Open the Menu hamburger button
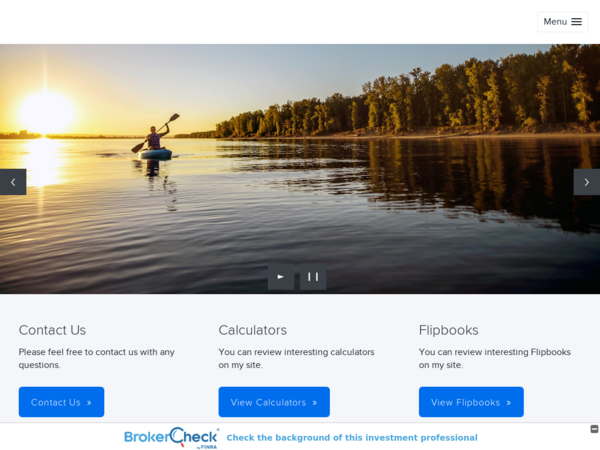The image size is (600, 450). 562,22
